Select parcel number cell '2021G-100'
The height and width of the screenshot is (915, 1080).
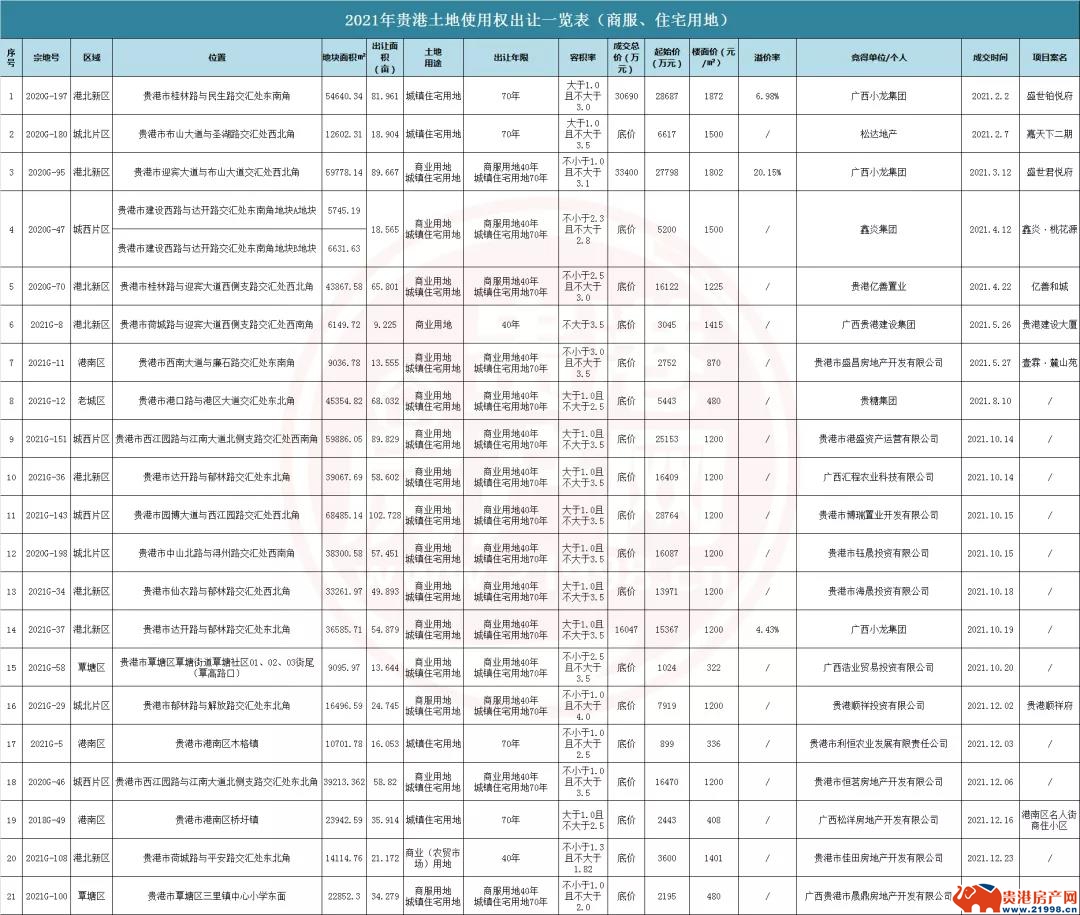click(46, 896)
